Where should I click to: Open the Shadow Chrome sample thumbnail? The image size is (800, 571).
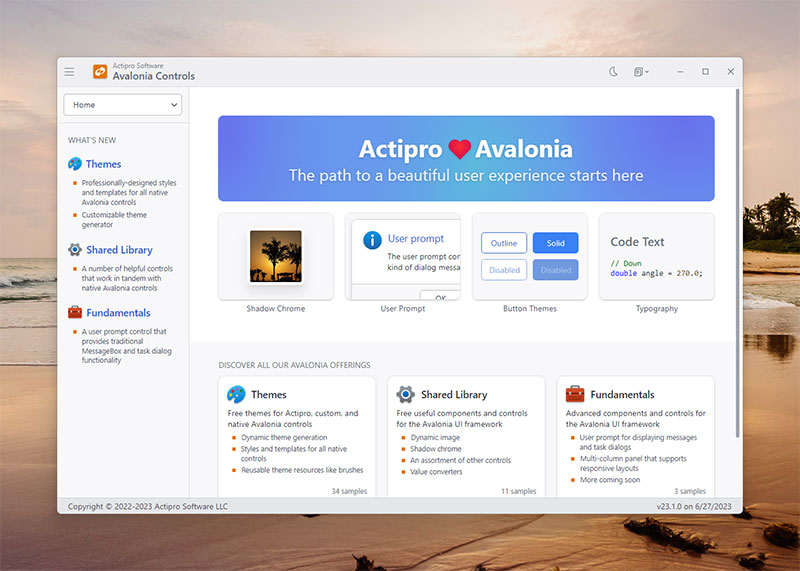click(x=276, y=256)
